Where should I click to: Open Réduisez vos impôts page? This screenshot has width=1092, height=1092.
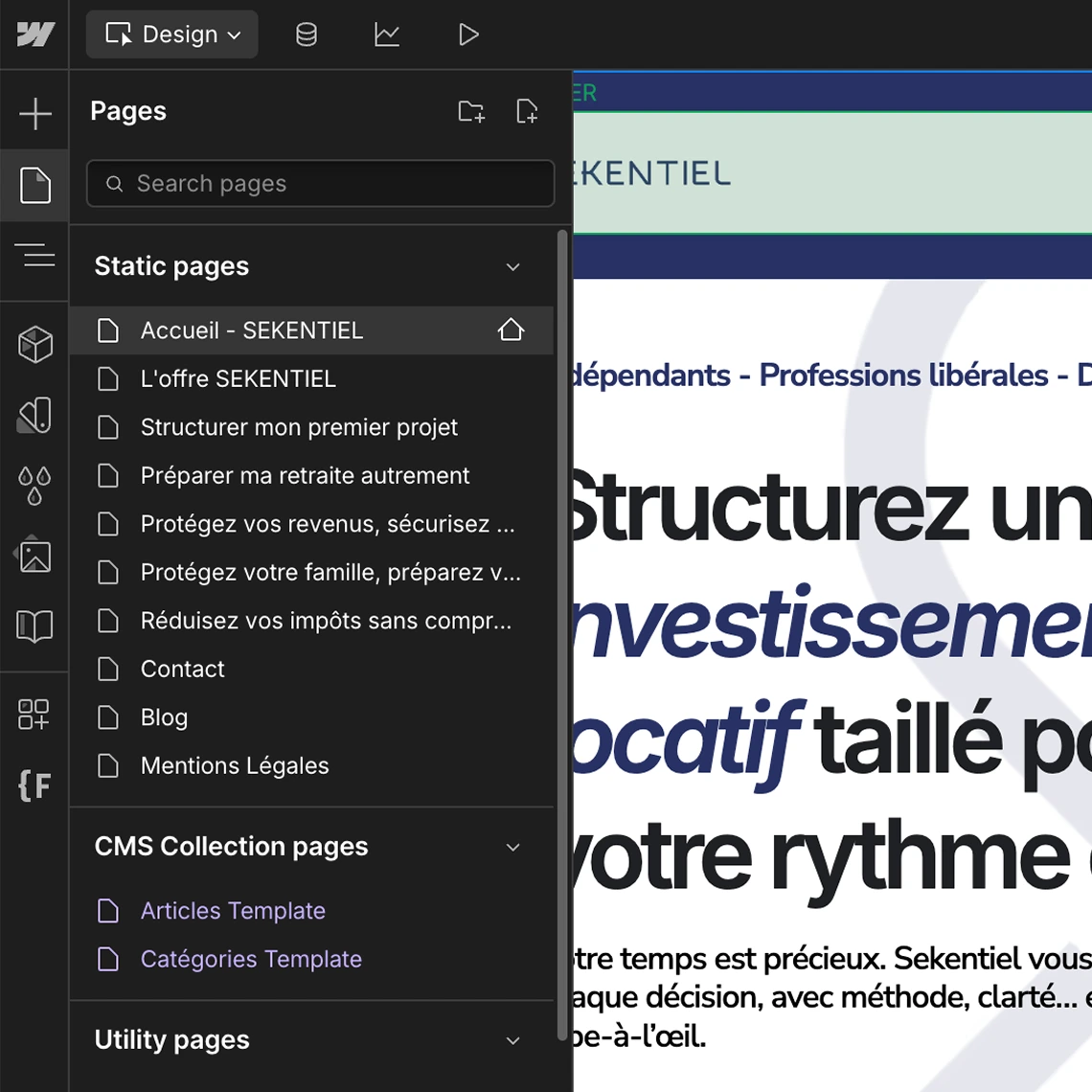pyautogui.click(x=311, y=621)
